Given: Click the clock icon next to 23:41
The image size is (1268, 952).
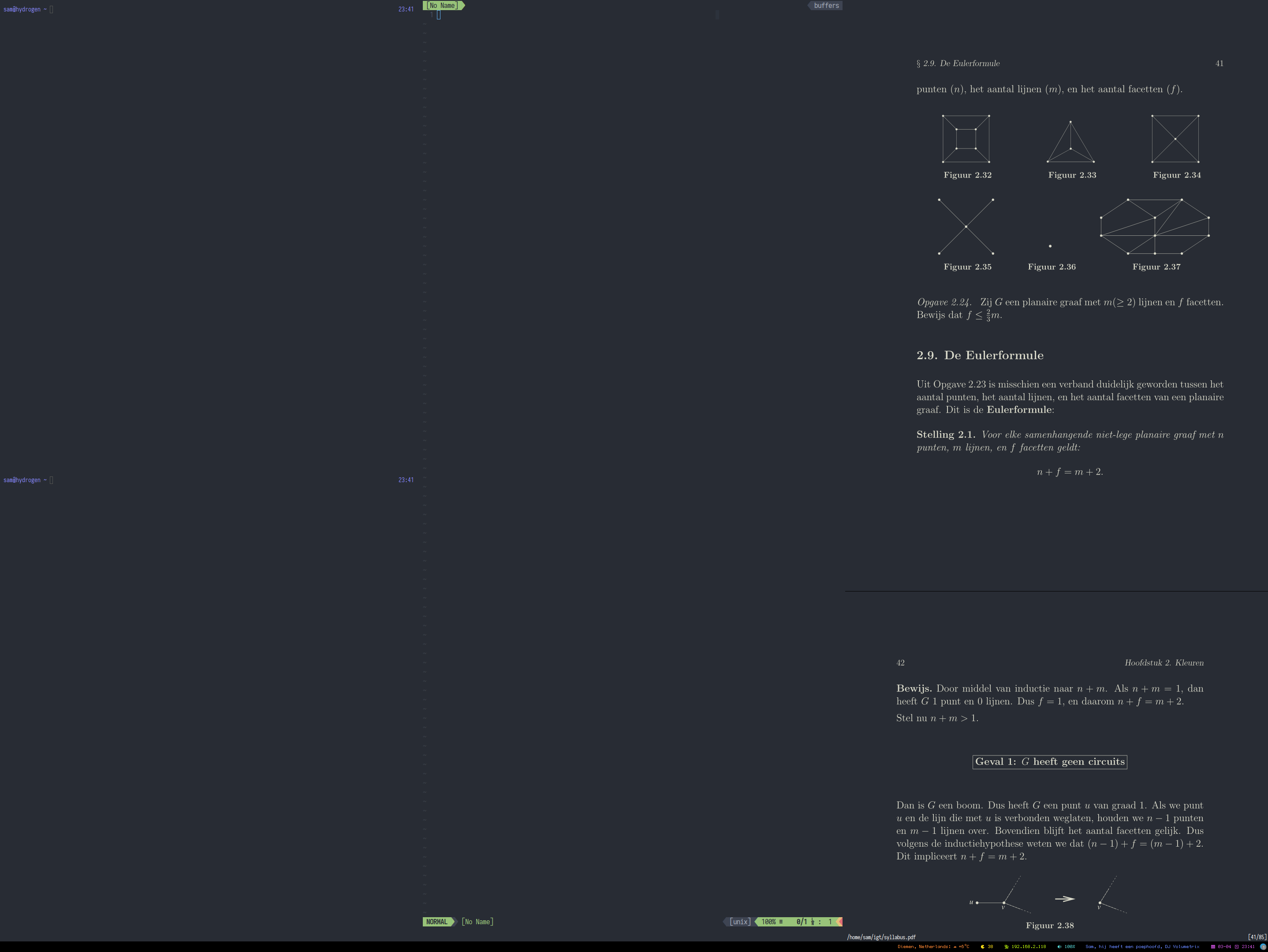Looking at the screenshot, I should pyautogui.click(x=1236, y=947).
